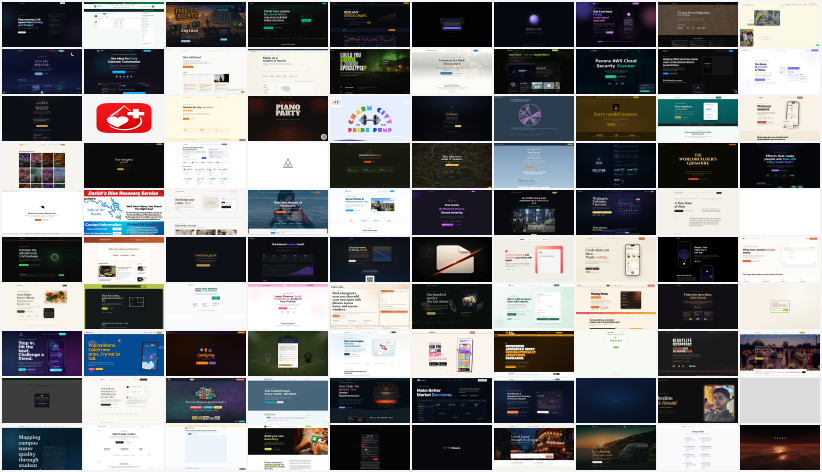Select the thumbnail with hands holding green device
822x472 pixels.
288,447
